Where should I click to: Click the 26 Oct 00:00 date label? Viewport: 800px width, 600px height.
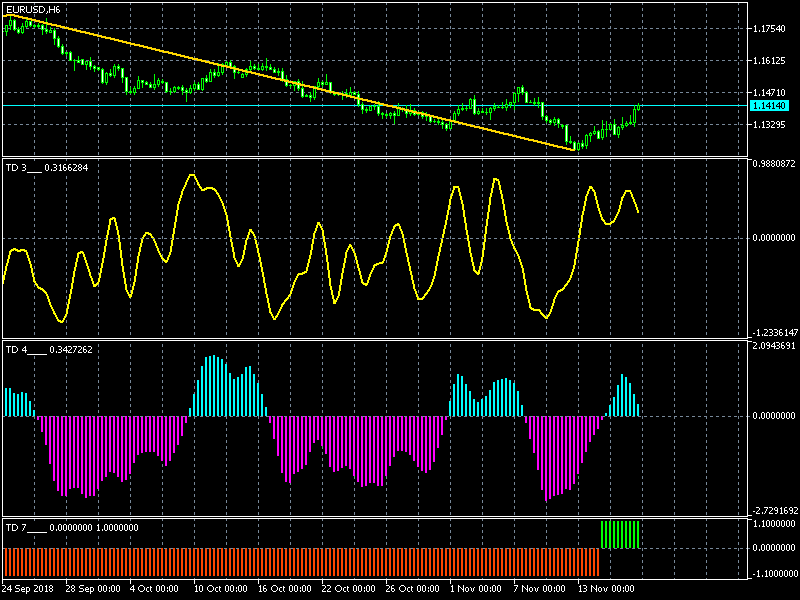coord(412,588)
